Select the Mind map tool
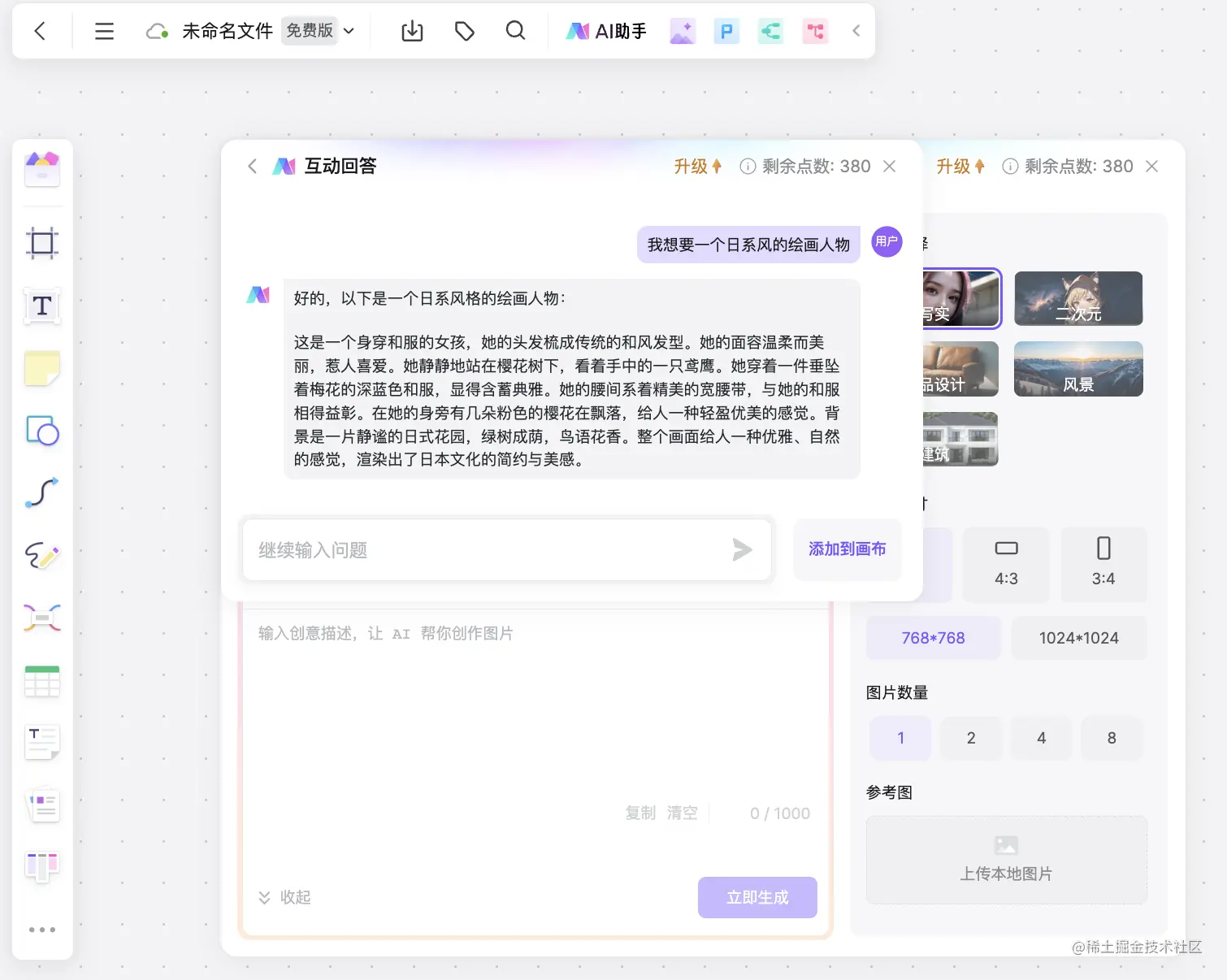 [x=42, y=618]
